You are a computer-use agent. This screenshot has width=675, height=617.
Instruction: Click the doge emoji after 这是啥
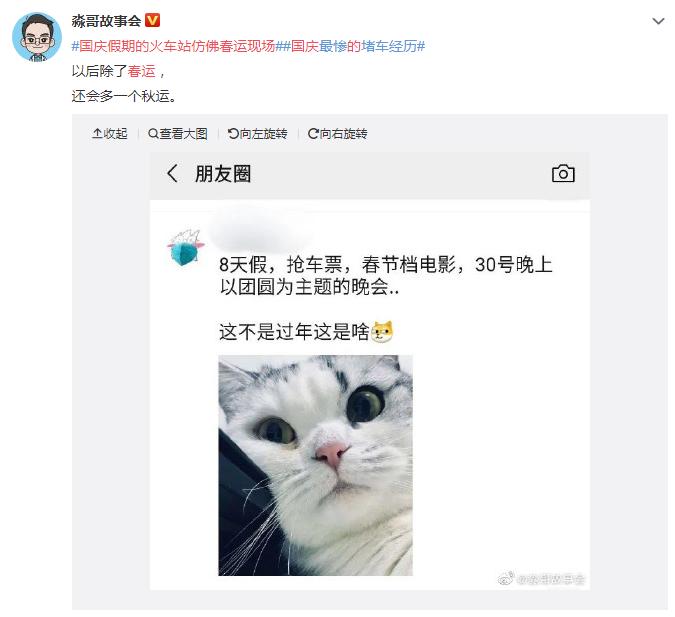[x=382, y=332]
